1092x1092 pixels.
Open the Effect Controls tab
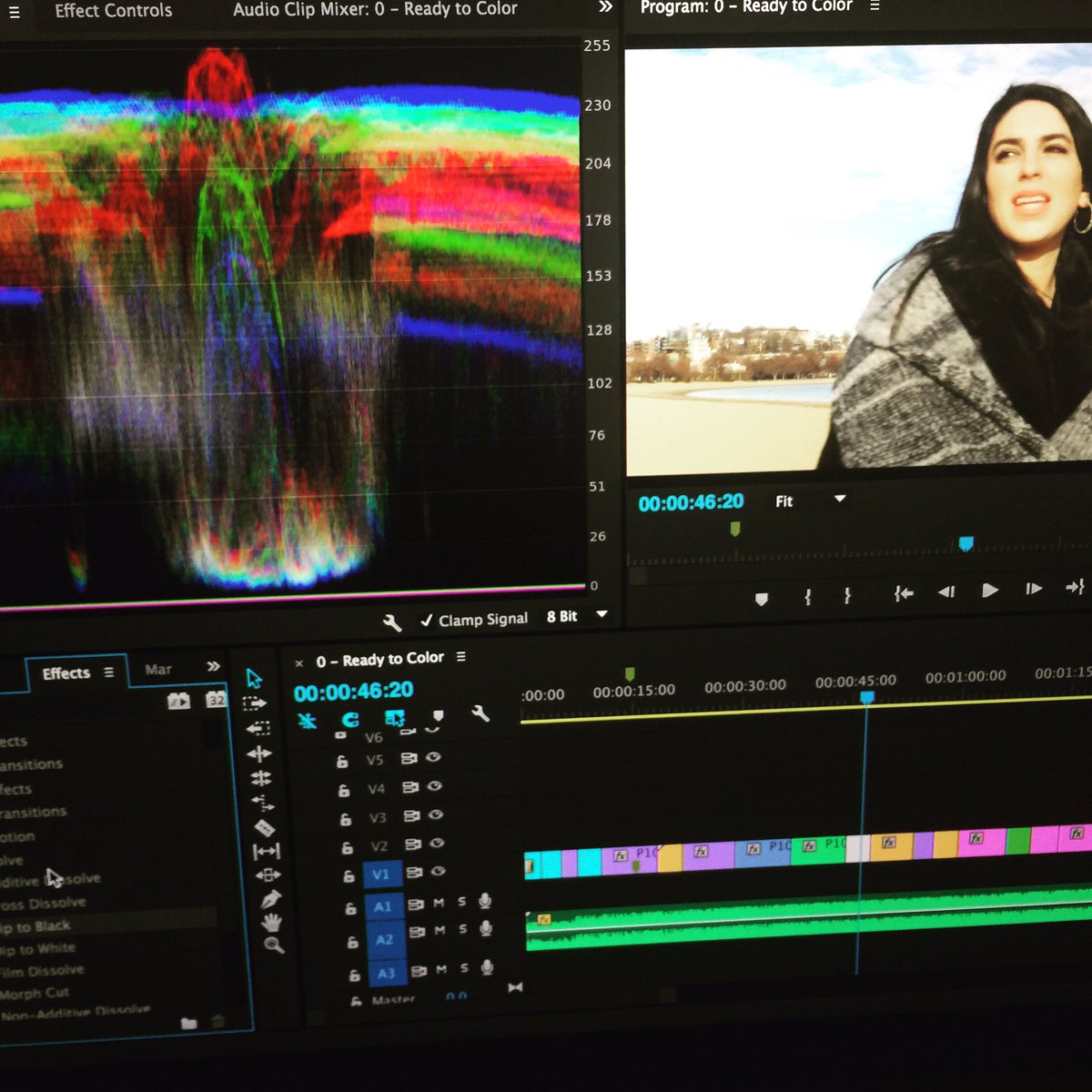click(113, 11)
